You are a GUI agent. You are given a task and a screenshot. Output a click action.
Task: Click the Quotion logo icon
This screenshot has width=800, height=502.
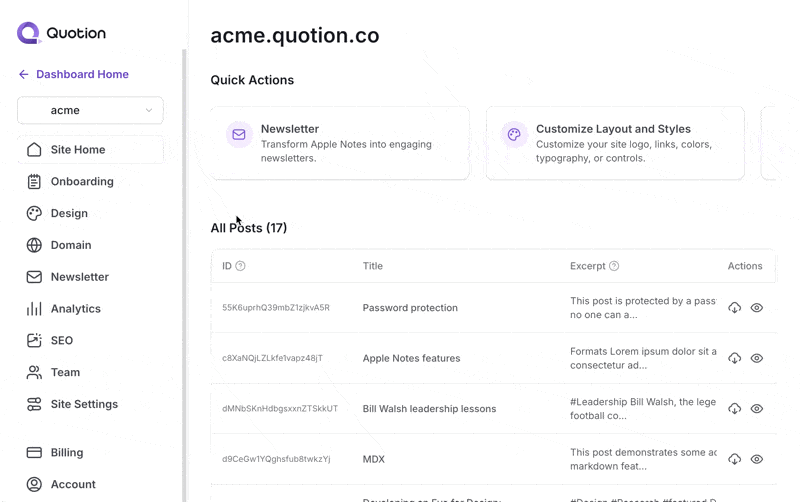click(x=29, y=33)
